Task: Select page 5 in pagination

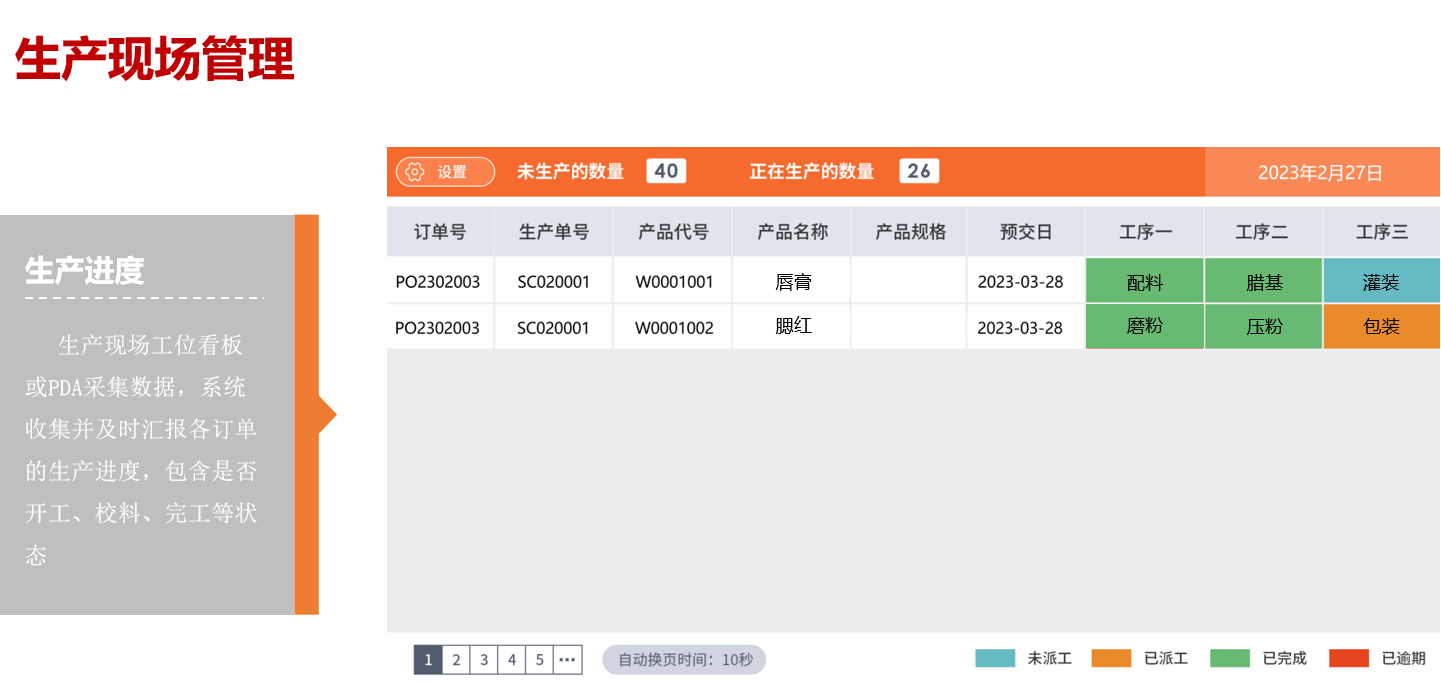Action: tap(540, 659)
